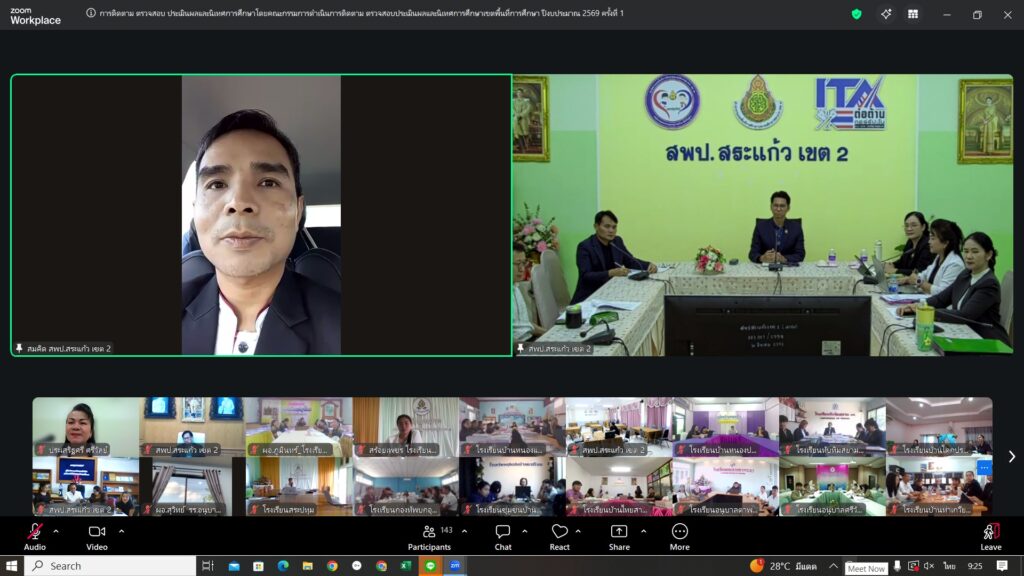Click the meeting info icon beside the title
Image resolution: width=1024 pixels, height=576 pixels.
[x=91, y=14]
